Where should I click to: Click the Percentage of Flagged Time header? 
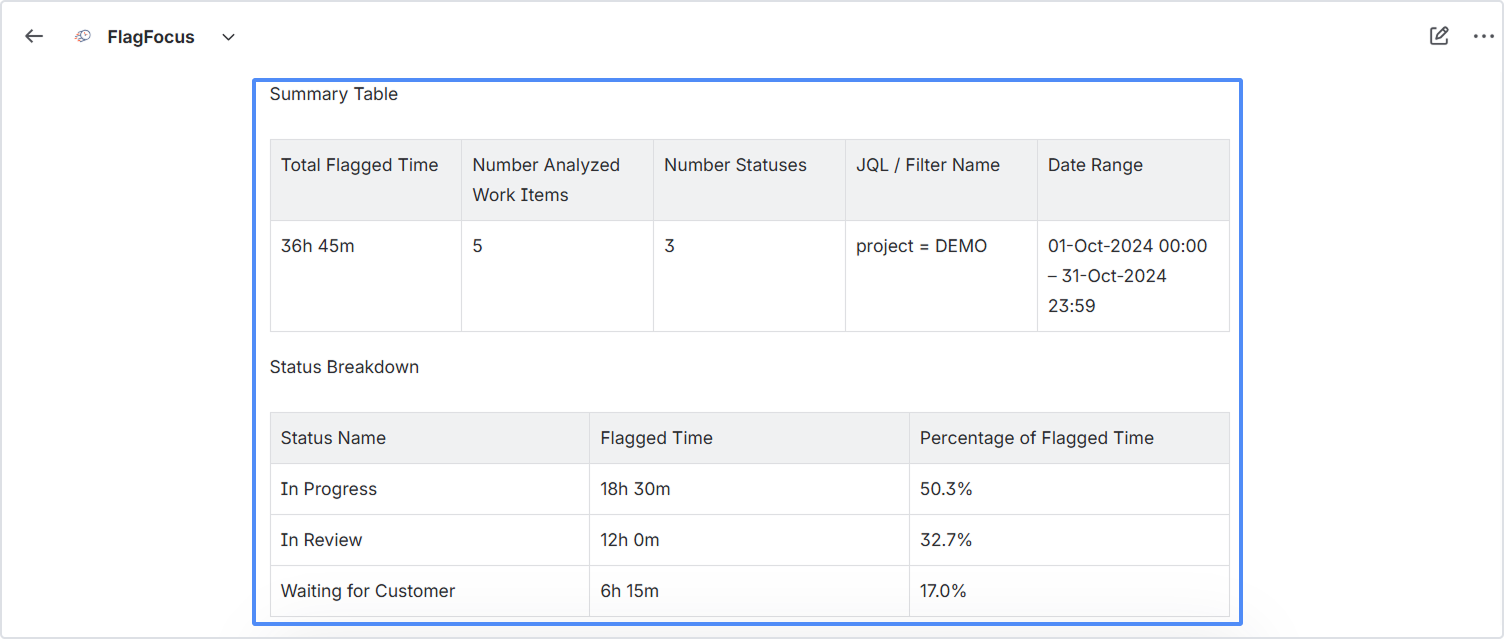(x=1069, y=438)
